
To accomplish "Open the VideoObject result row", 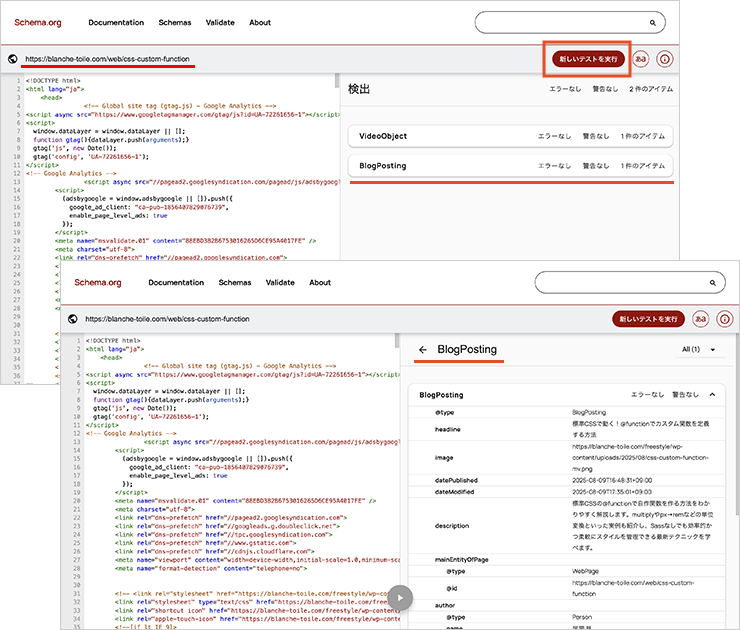I will (x=511, y=136).
